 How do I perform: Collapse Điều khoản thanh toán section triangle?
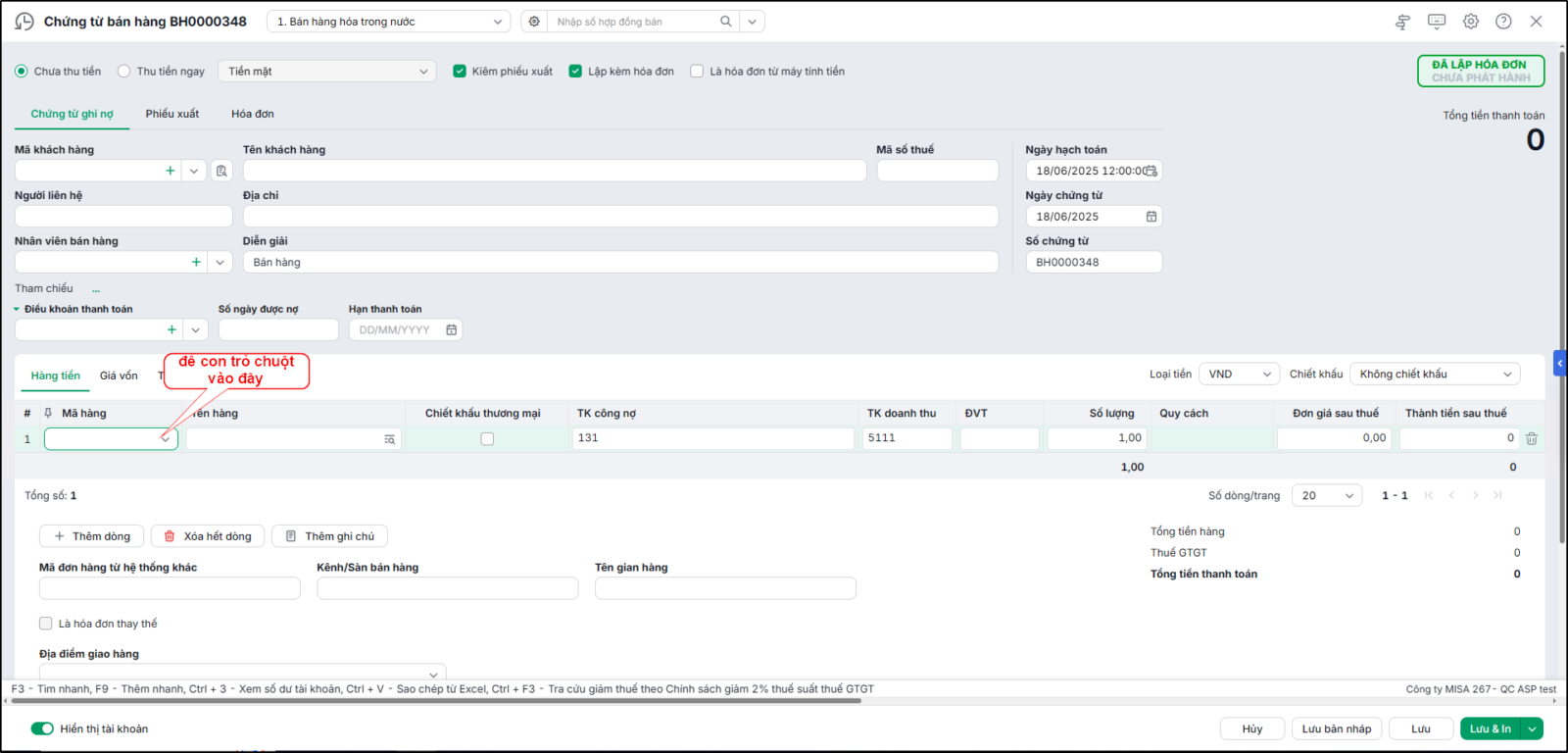[17, 310]
